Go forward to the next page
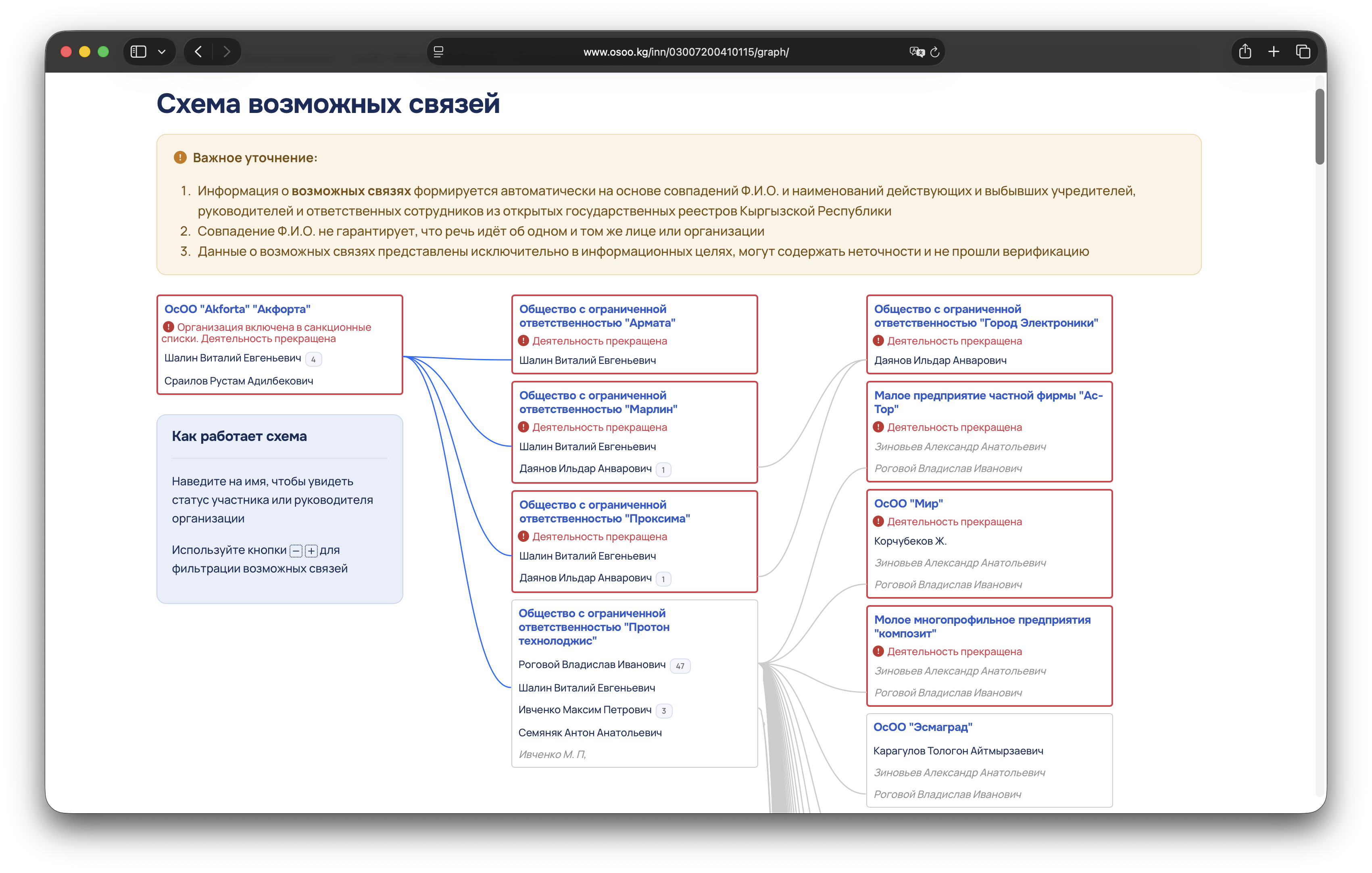This screenshot has height=873, width=1372. (227, 52)
